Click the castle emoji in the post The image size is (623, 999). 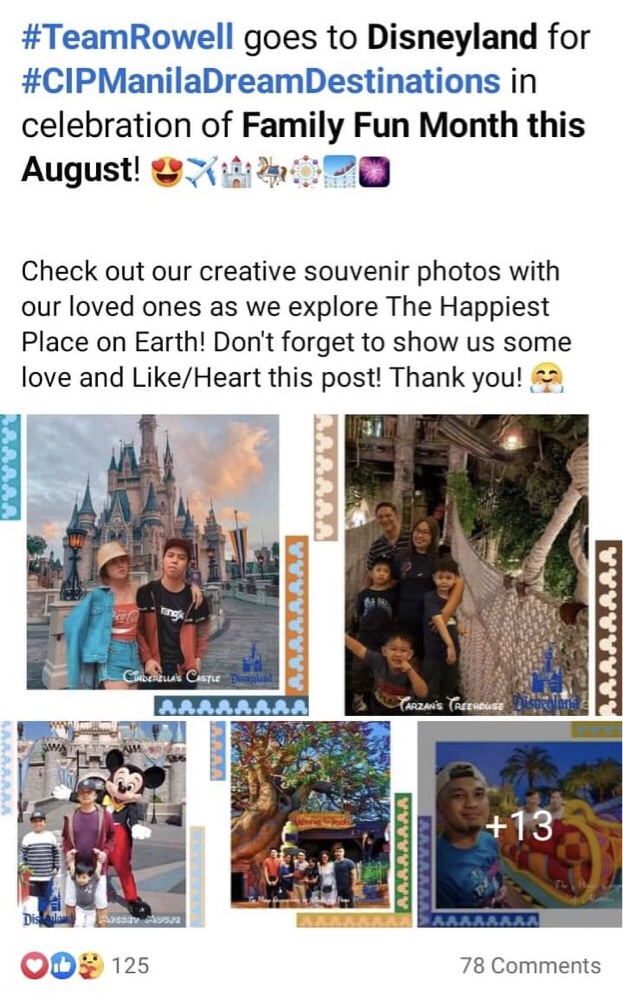tap(236, 171)
